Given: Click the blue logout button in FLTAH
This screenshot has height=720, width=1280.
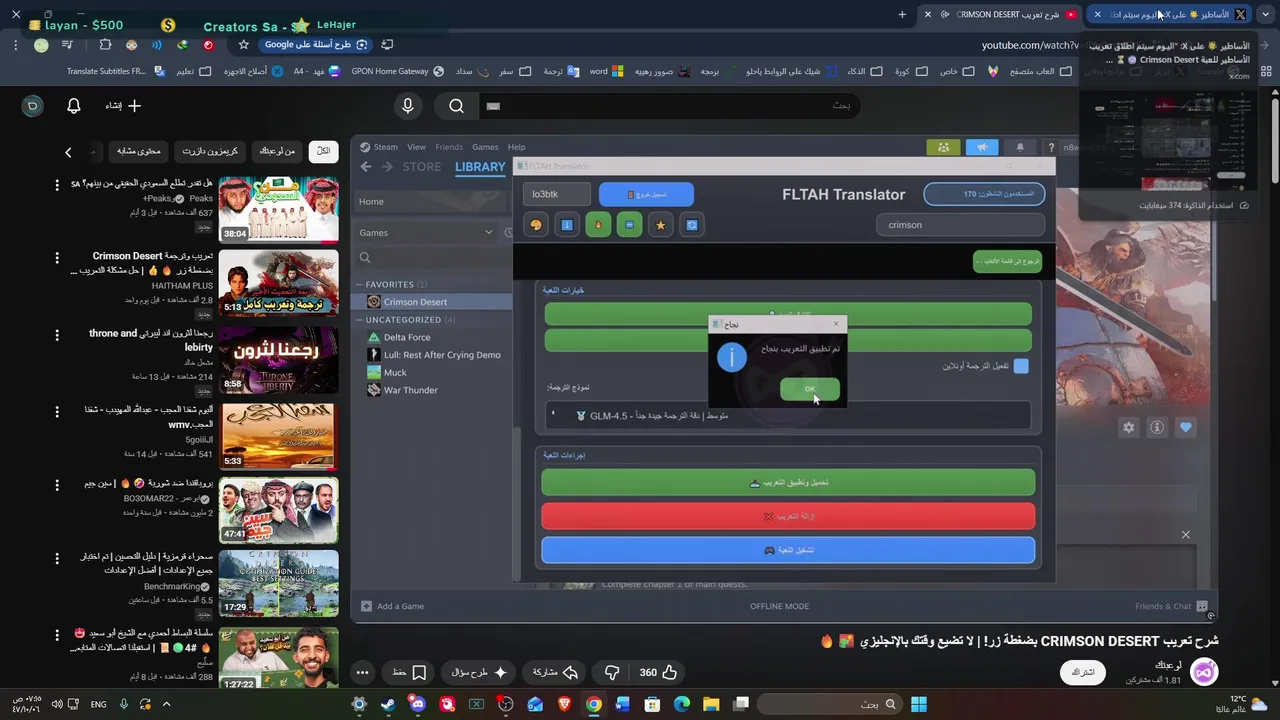Looking at the screenshot, I should tap(646, 194).
